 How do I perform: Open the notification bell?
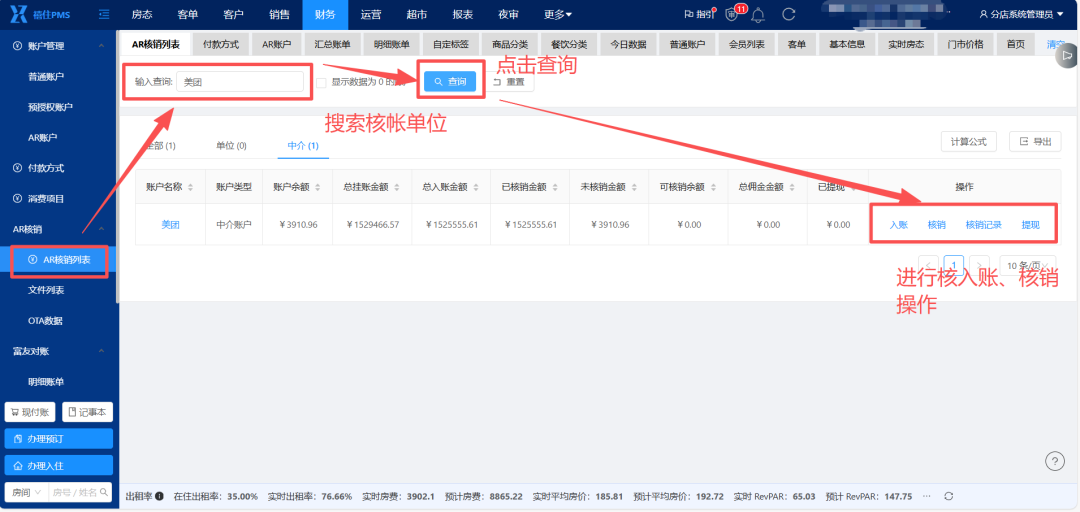click(x=758, y=14)
